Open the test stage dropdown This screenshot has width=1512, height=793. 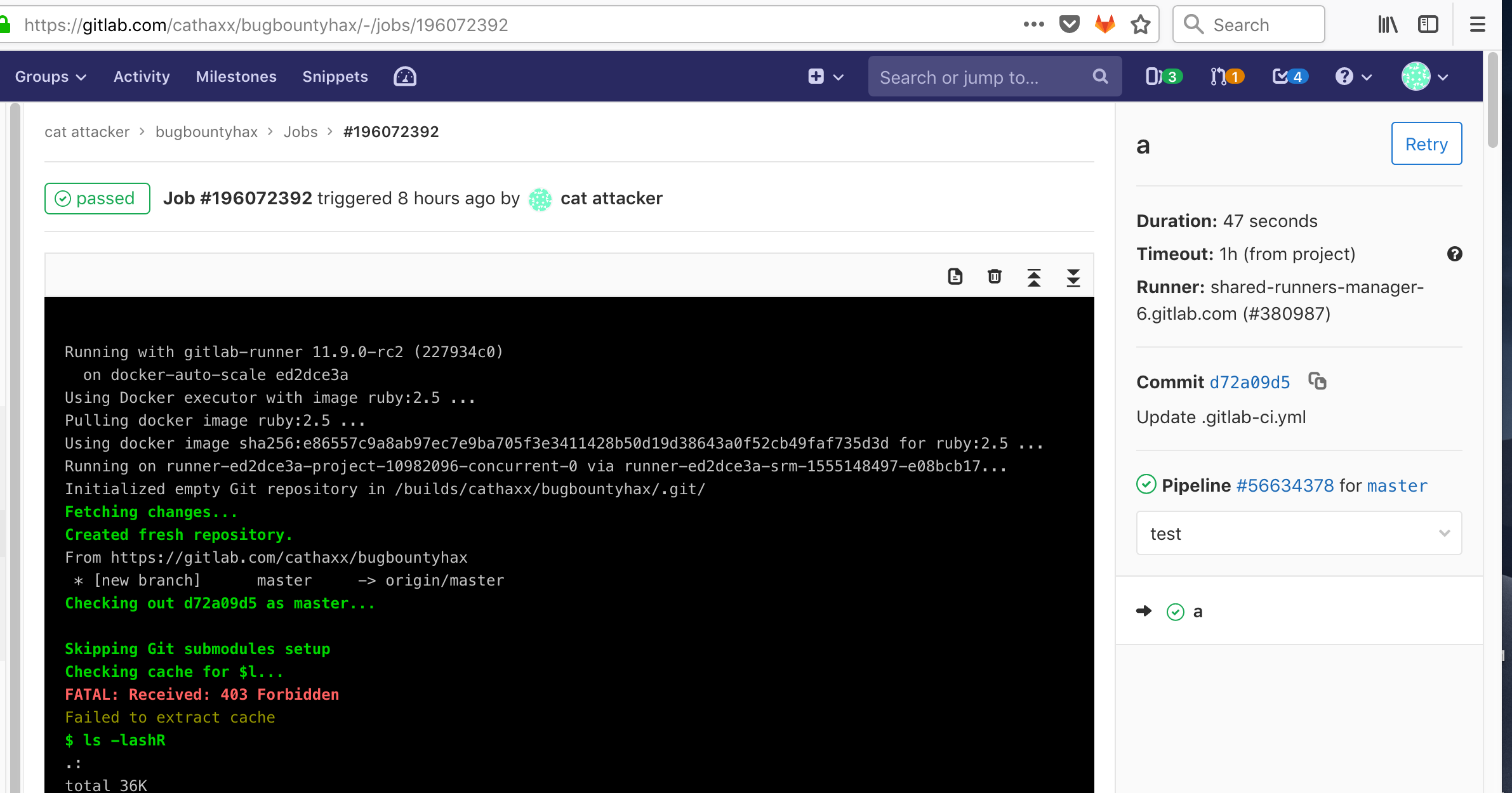1298,534
